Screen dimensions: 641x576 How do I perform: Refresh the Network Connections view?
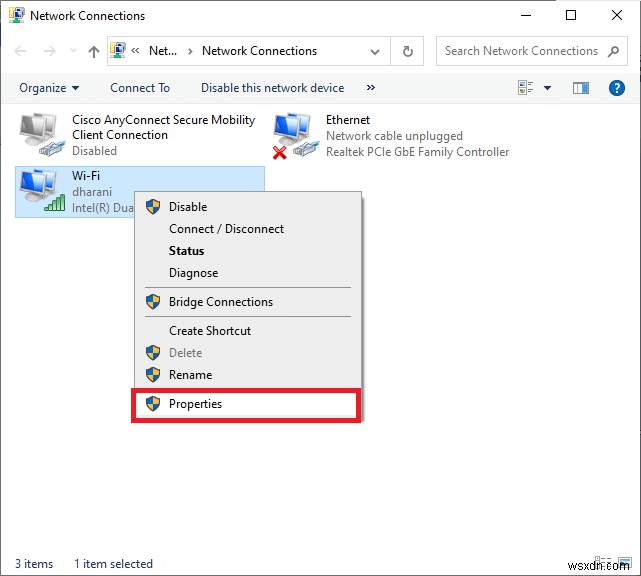pyautogui.click(x=407, y=52)
